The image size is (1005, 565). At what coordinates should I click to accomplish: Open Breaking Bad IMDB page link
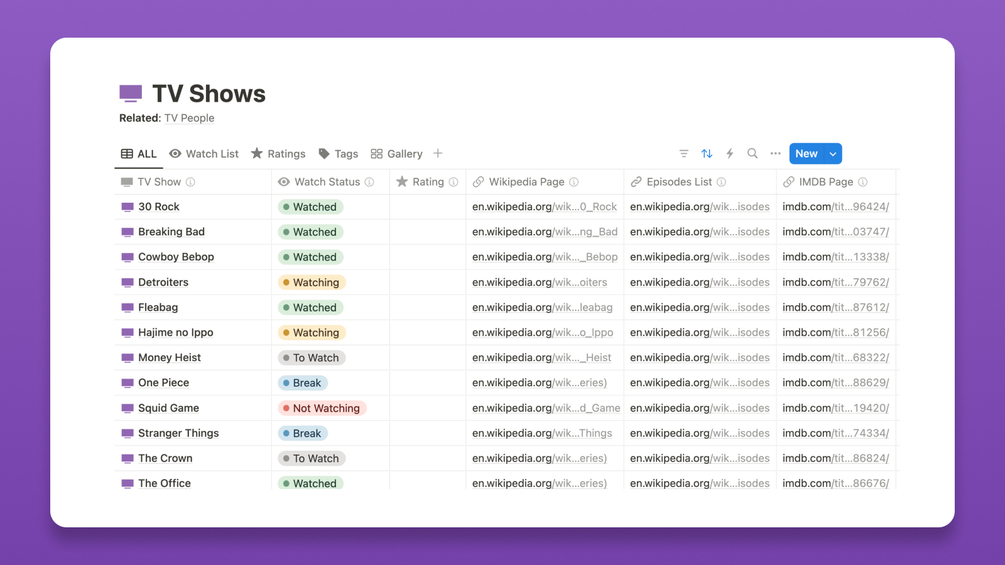click(x=836, y=232)
